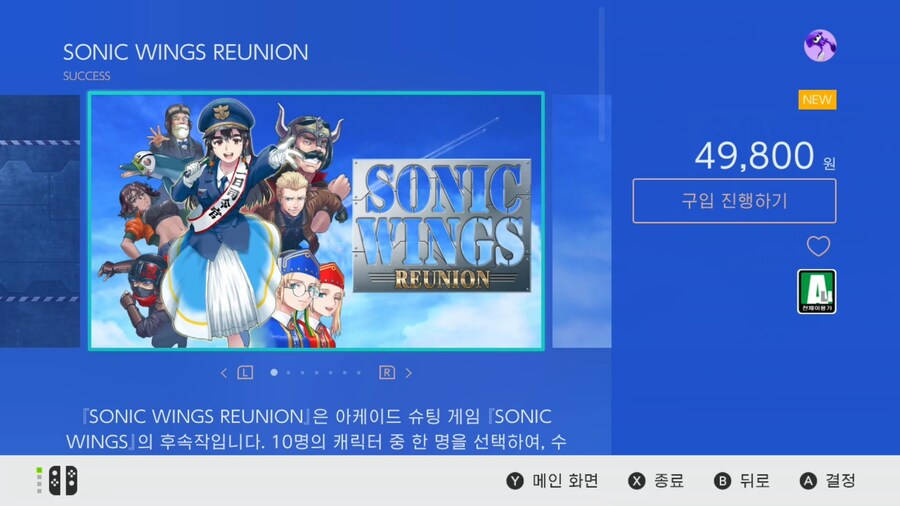Click the vertical scrollbar beside the artwork

tap(602, 75)
